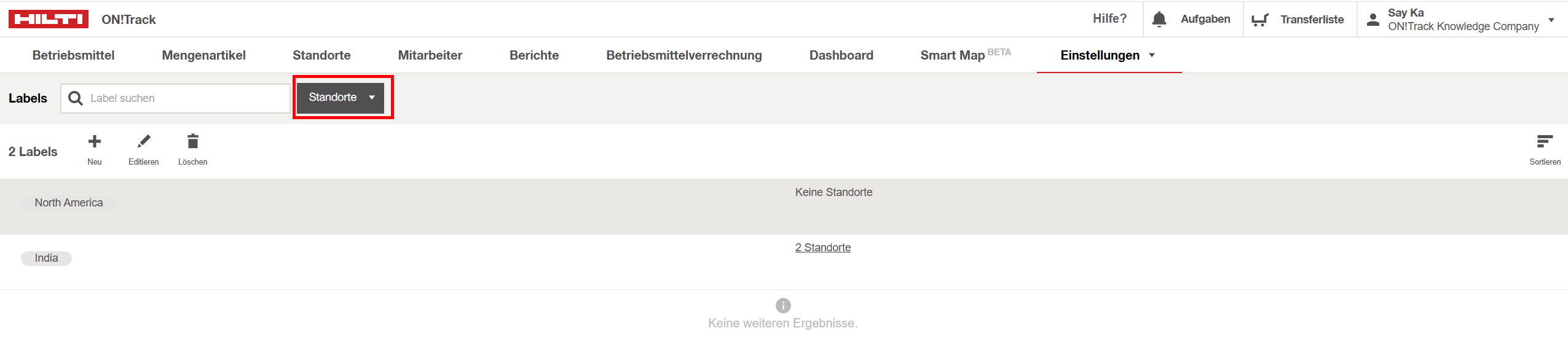Open the Dashboard tab
Screen dimensions: 1568x352
841,55
